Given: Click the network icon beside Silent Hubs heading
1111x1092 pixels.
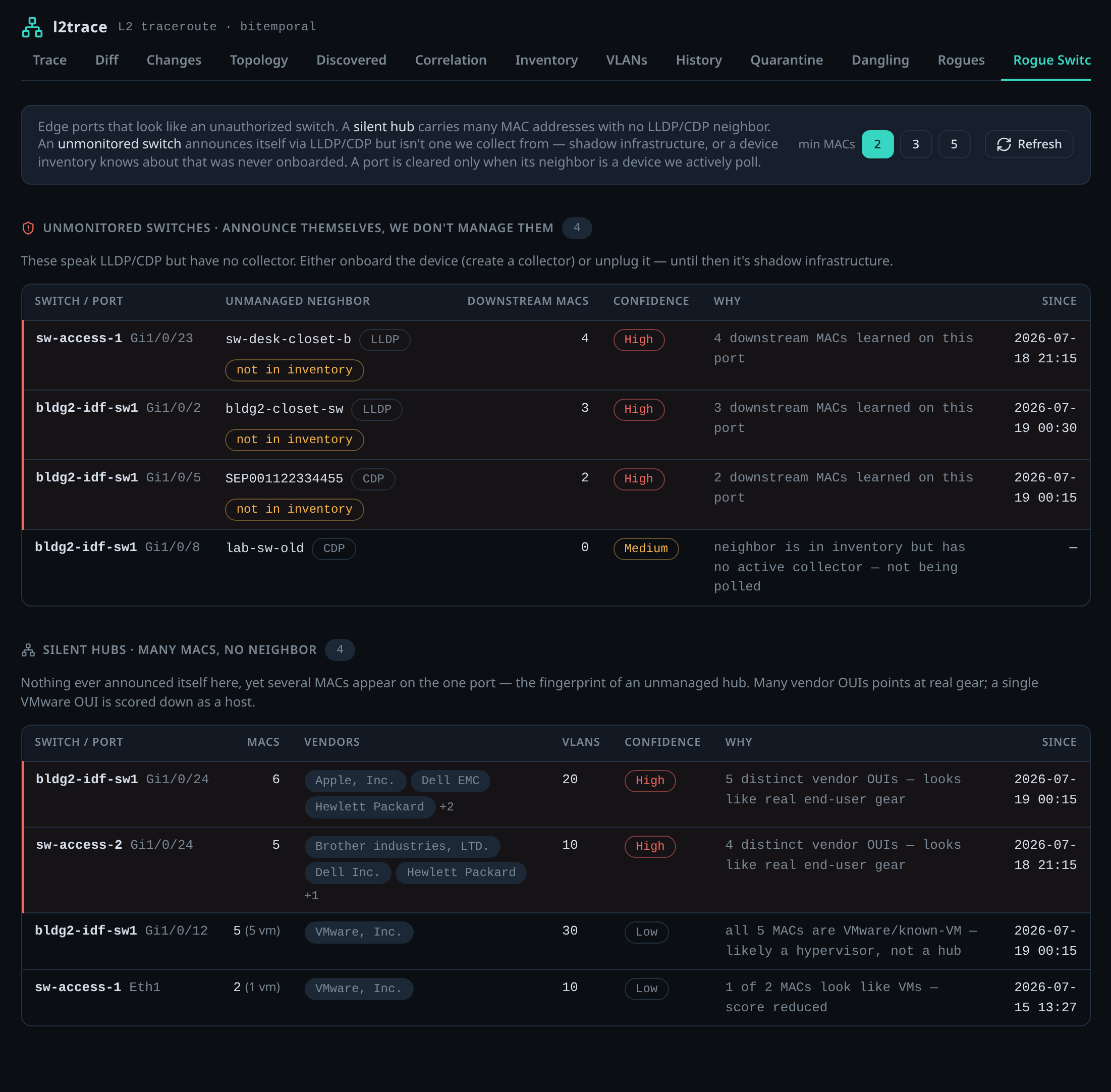Looking at the screenshot, I should (28, 650).
